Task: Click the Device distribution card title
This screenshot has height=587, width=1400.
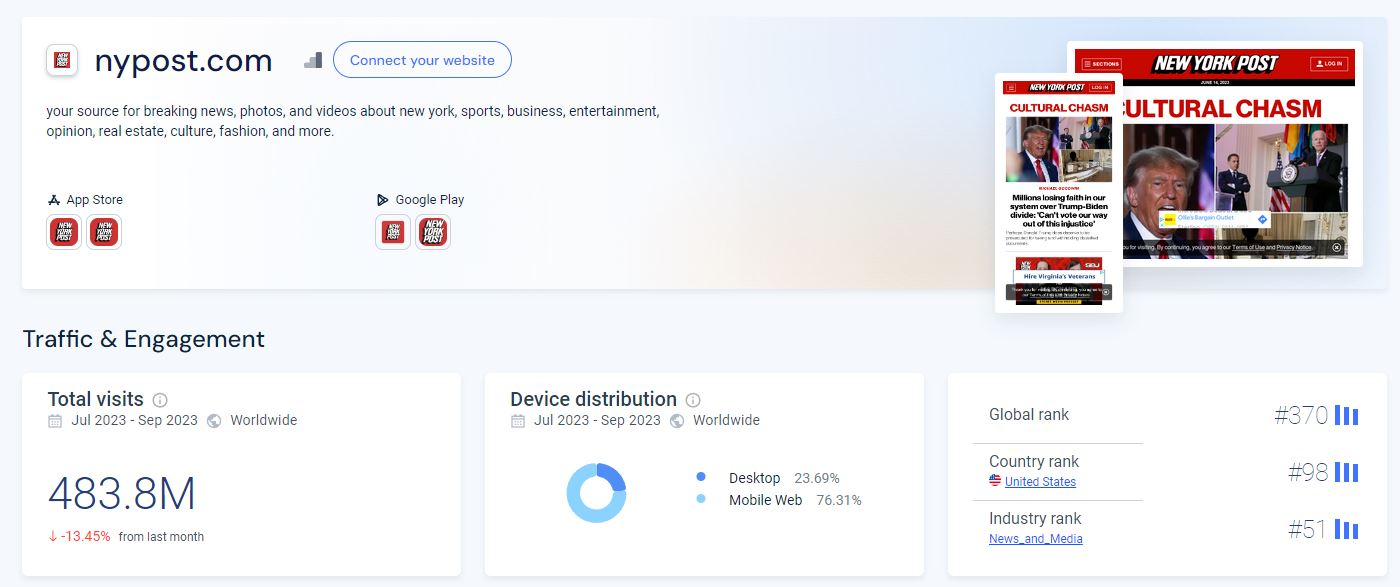Action: [x=593, y=399]
